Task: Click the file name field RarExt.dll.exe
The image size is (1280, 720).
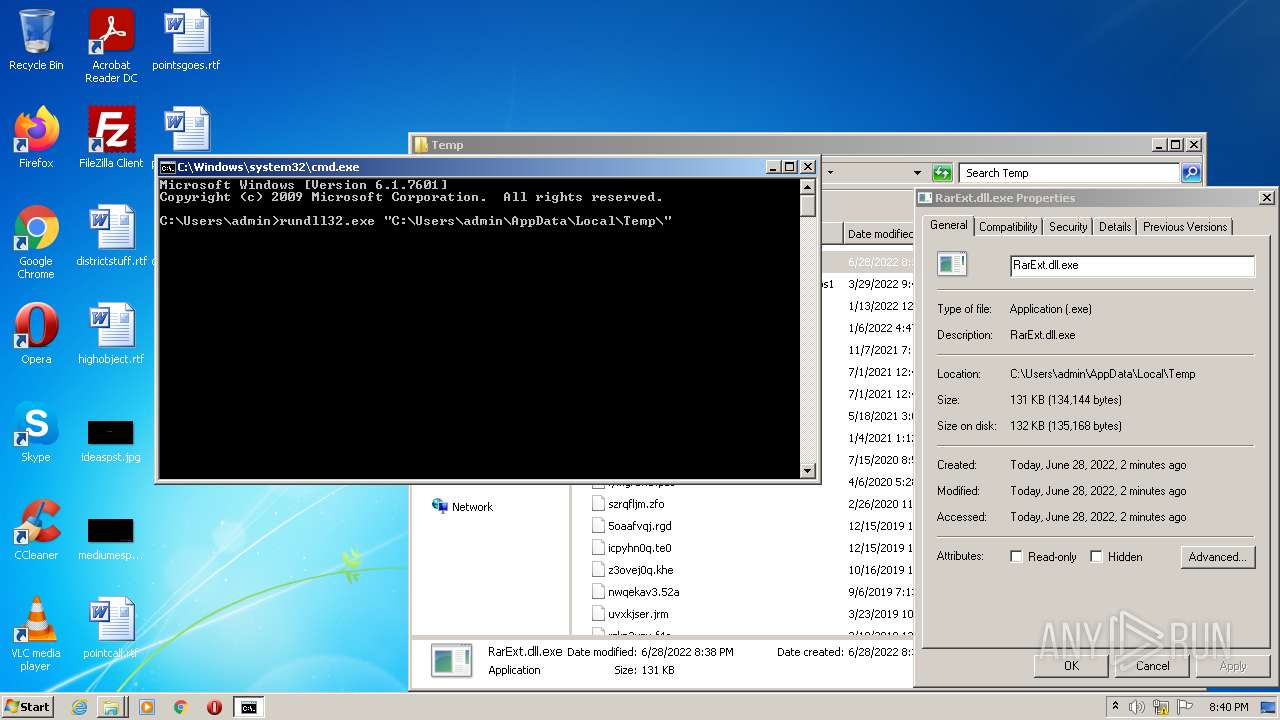Action: (x=1132, y=265)
